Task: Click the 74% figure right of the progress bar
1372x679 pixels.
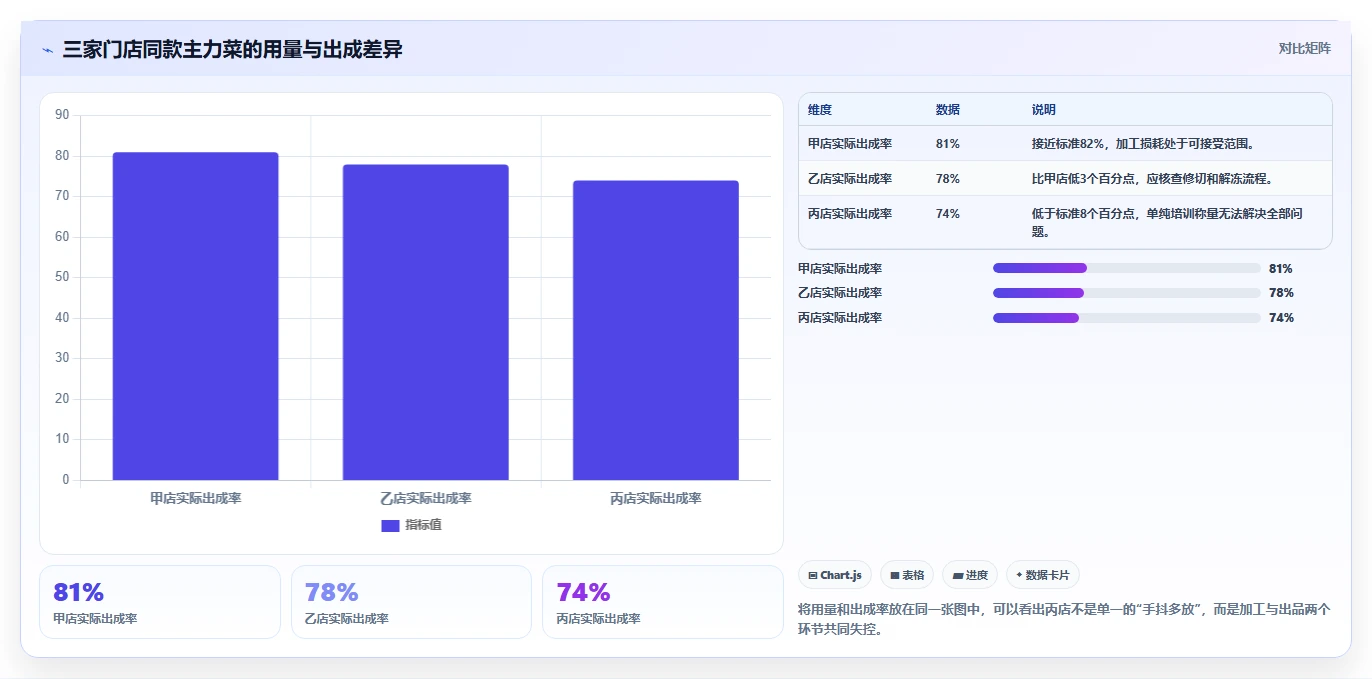Action: [1281, 318]
